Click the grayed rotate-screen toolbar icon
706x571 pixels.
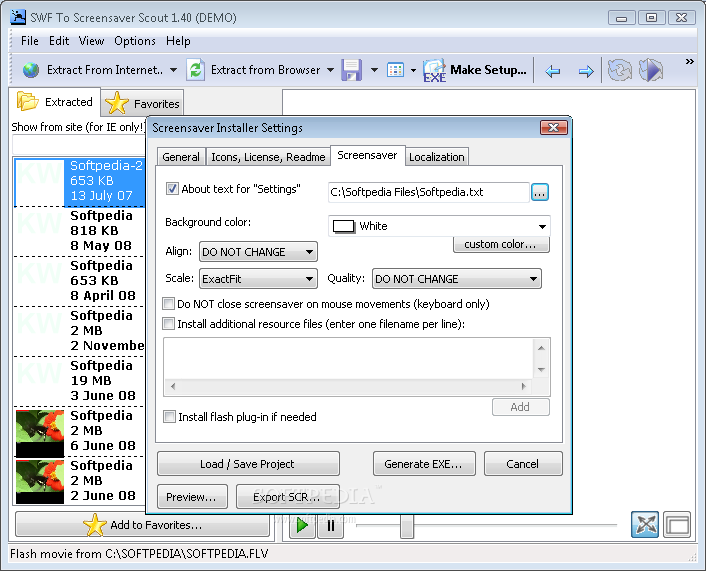coord(620,70)
